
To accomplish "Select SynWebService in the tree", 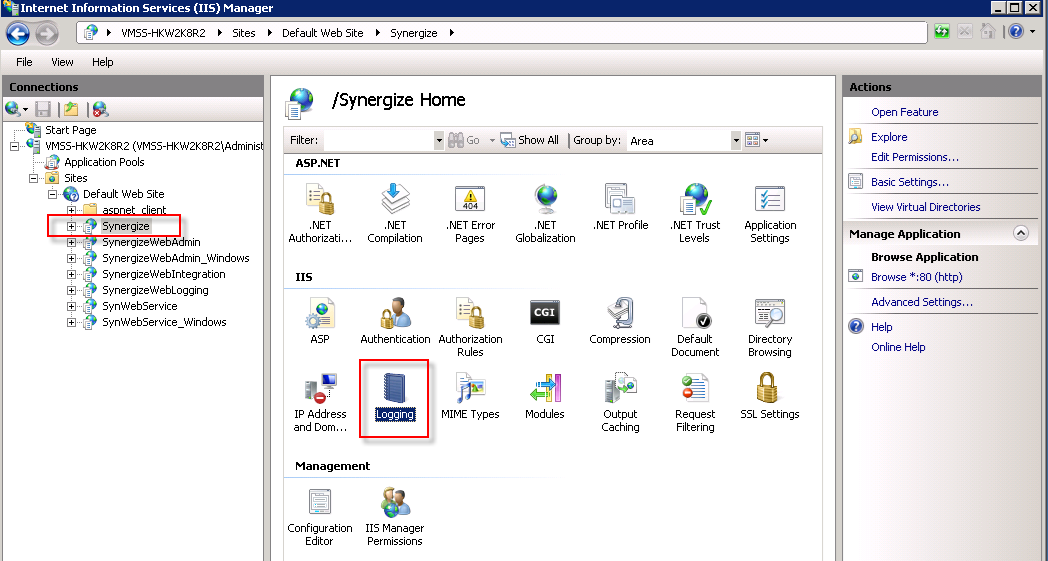I will (140, 306).
